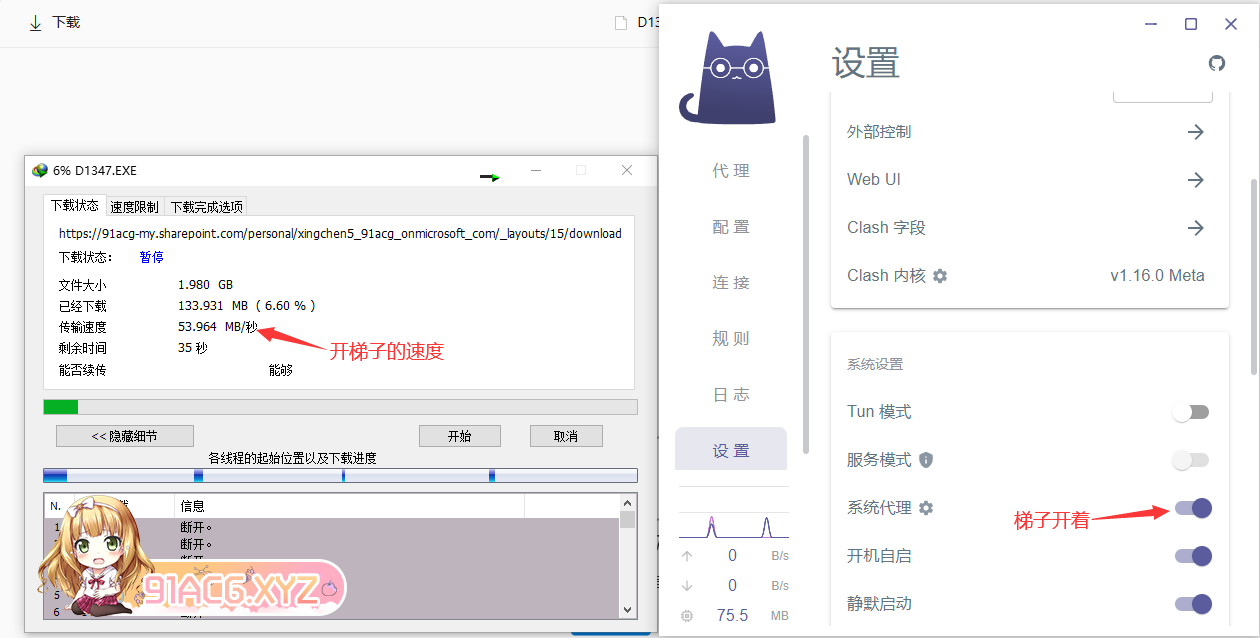
Task: Expand Clash 字段 arrow
Action: pyautogui.click(x=1195, y=228)
